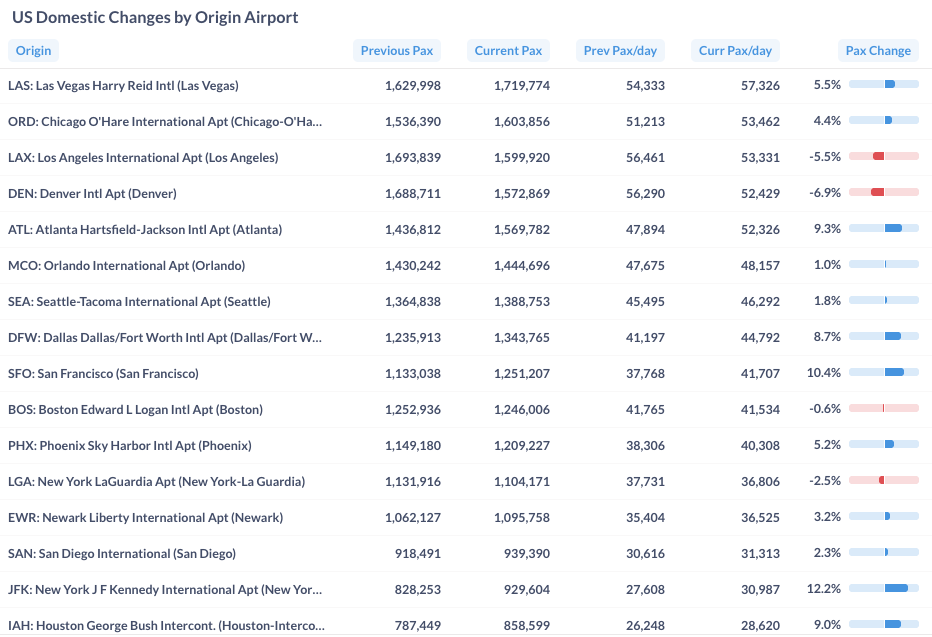Click the SFO San Francisco origin cell
This screenshot has width=932, height=637.
[x=103, y=374]
